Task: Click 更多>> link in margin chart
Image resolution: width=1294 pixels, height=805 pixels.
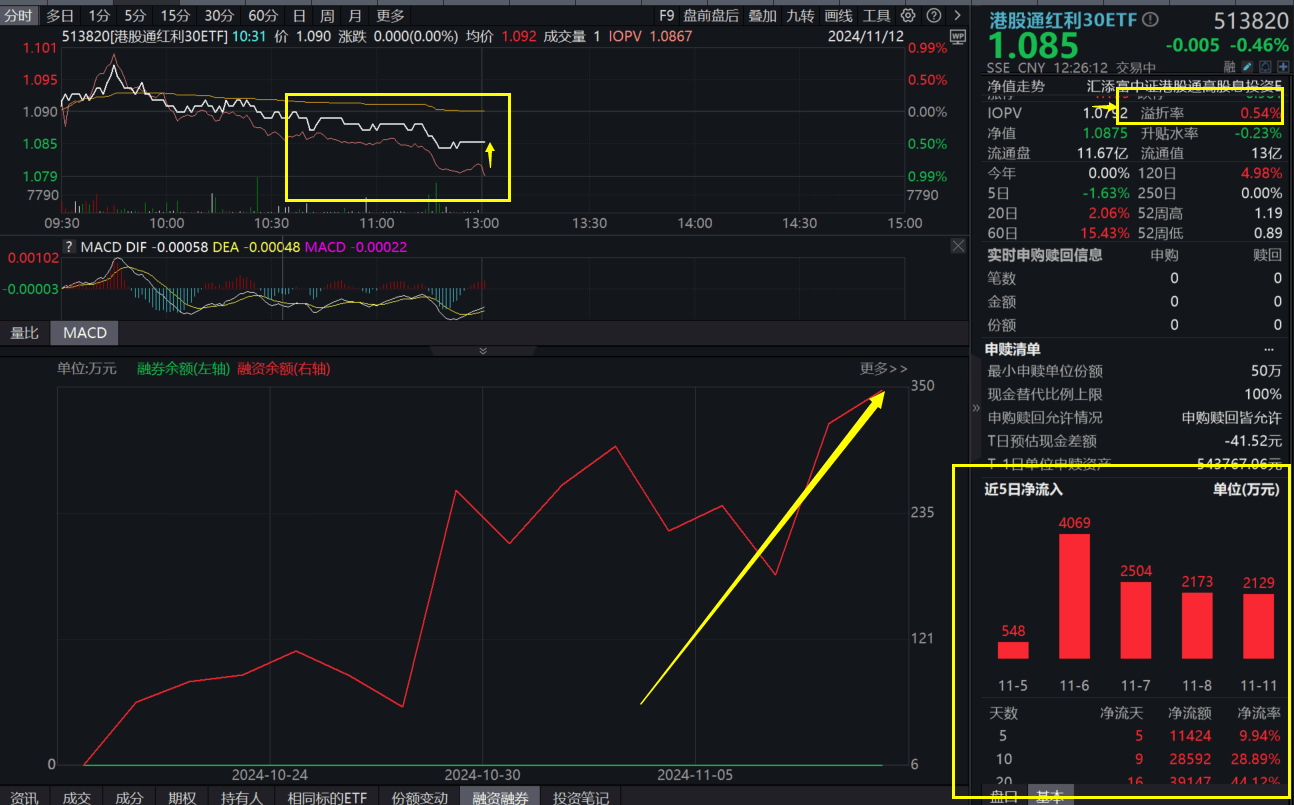Action: click(x=884, y=368)
